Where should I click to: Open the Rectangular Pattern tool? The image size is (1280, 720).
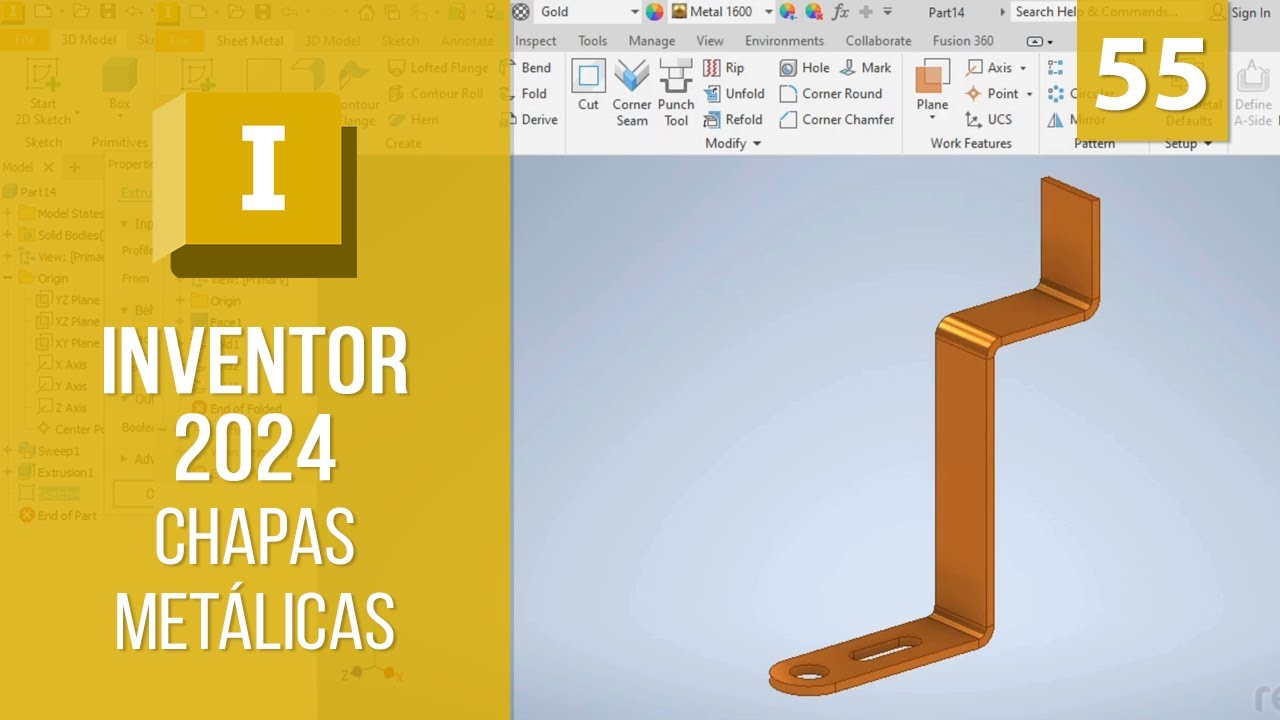pyautogui.click(x=1057, y=68)
